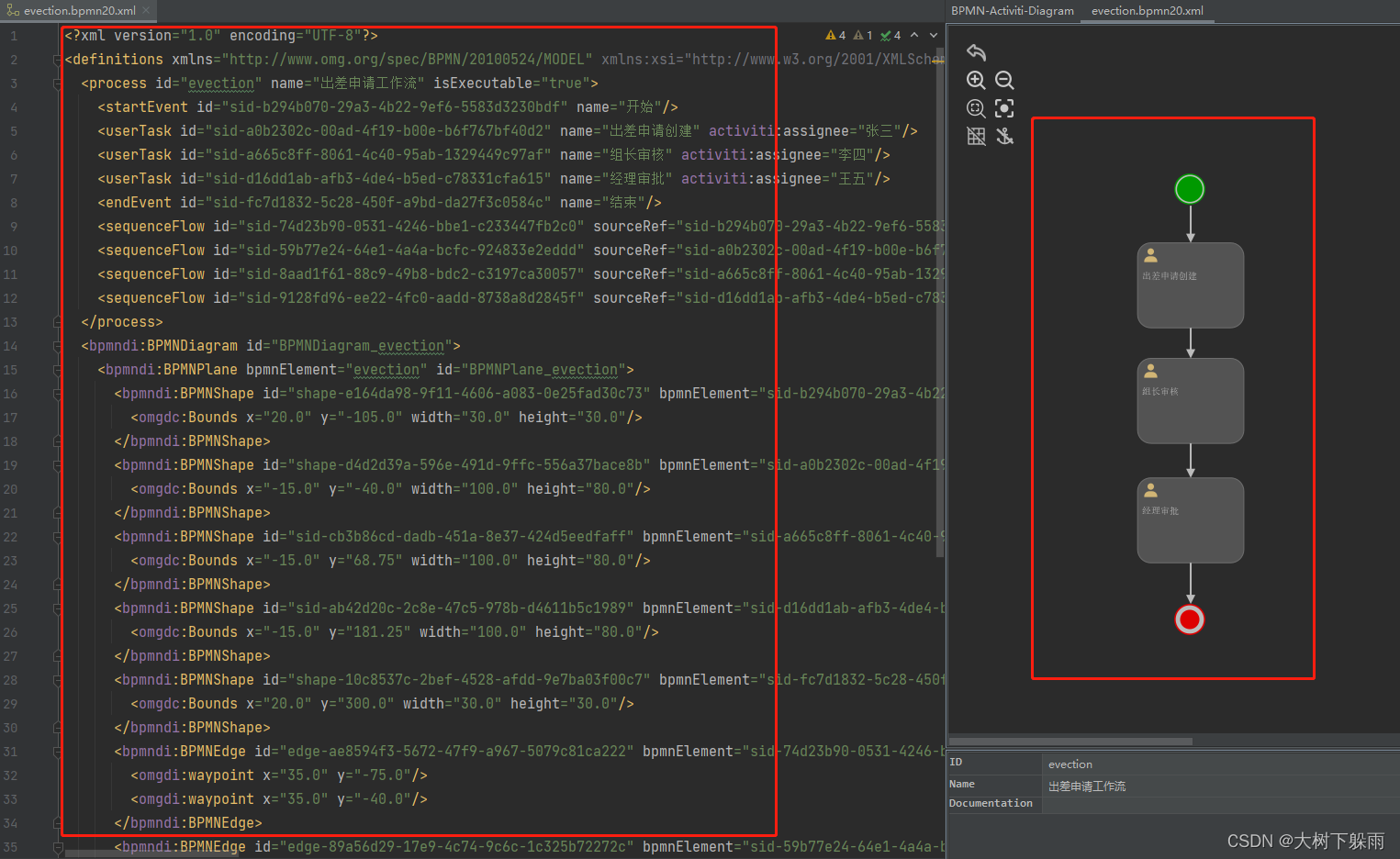Select the 经理审批 user task node
This screenshot has width=1400, height=859.
[1191, 520]
